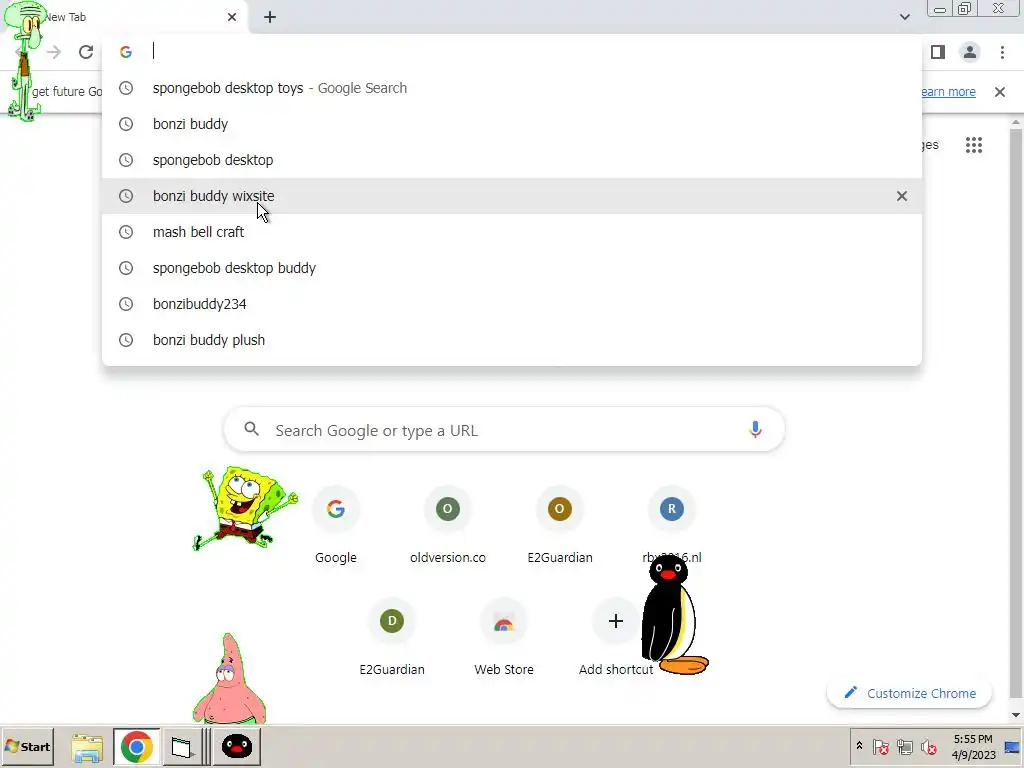Click the Pingu app taskbar icon
The width and height of the screenshot is (1024, 768).
click(x=236, y=746)
